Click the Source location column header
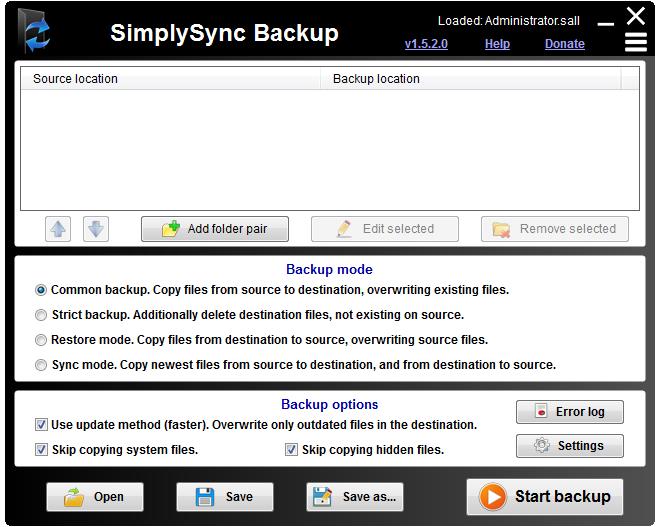The image size is (658, 527). click(x=170, y=79)
